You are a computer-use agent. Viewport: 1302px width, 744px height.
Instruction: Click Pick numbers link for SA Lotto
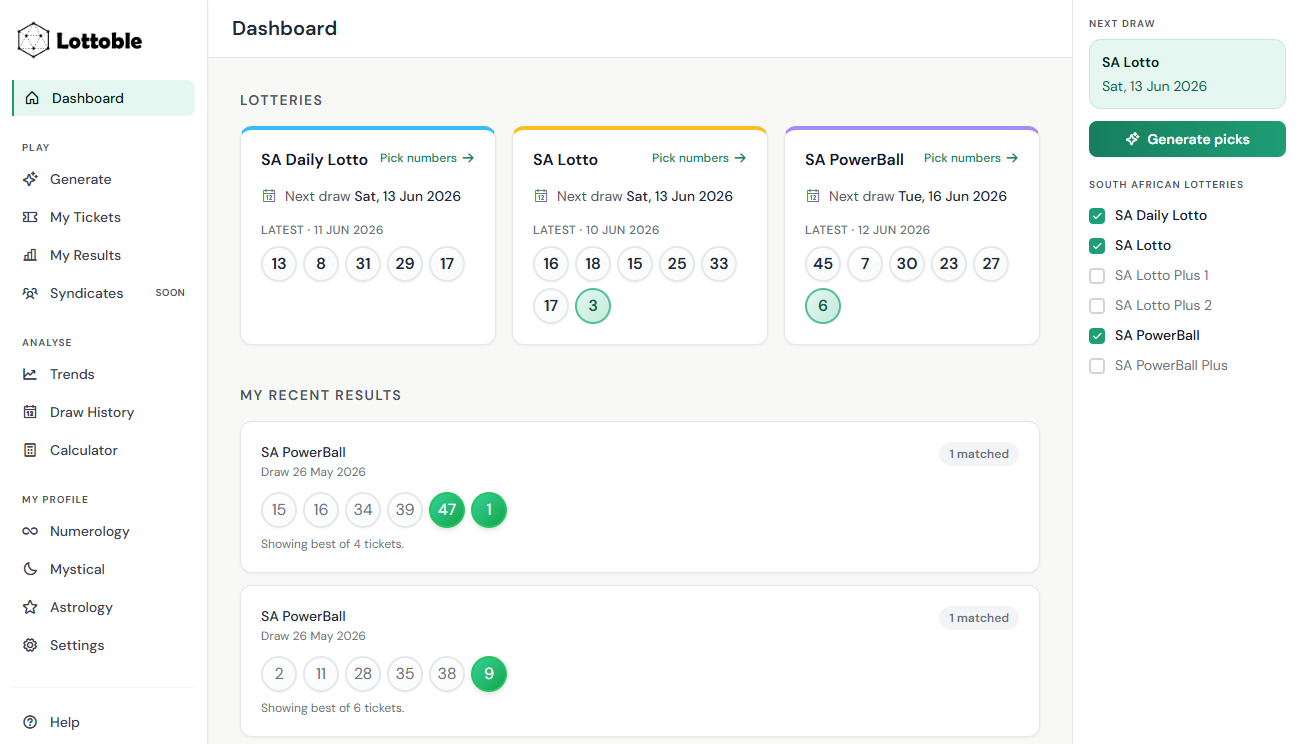pyautogui.click(x=699, y=158)
